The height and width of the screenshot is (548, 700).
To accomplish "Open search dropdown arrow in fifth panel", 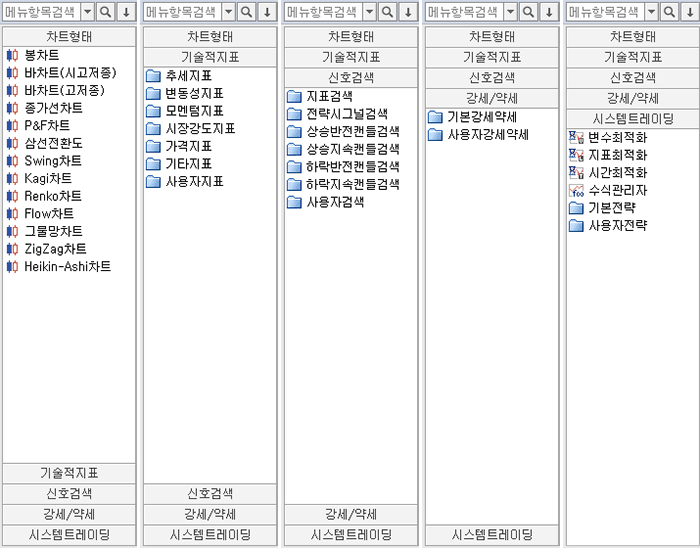I will coord(652,12).
